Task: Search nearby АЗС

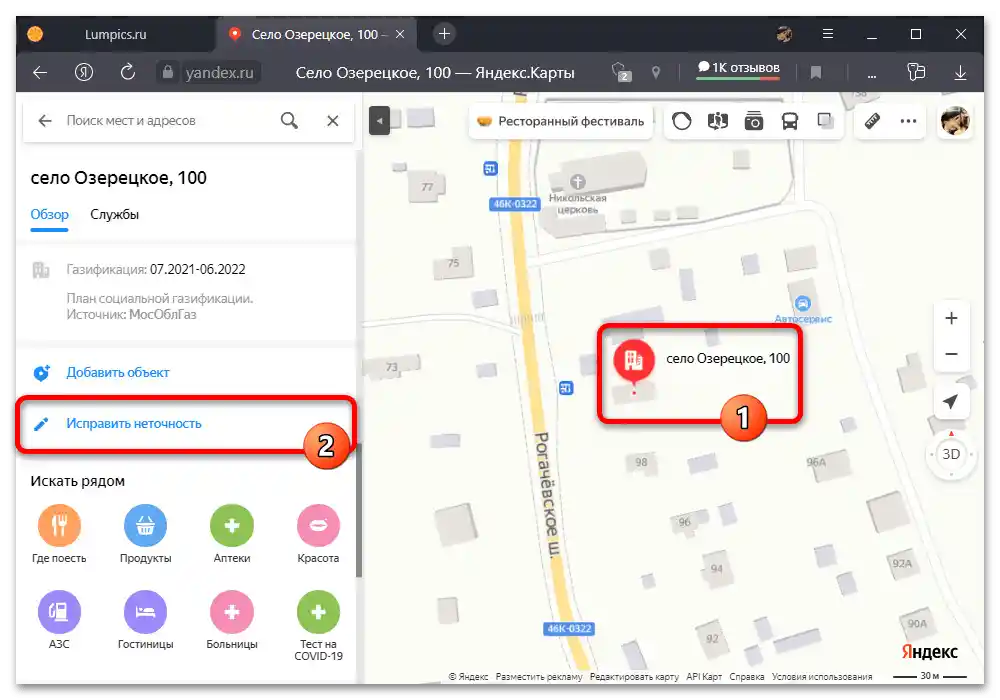Action: click(x=59, y=620)
